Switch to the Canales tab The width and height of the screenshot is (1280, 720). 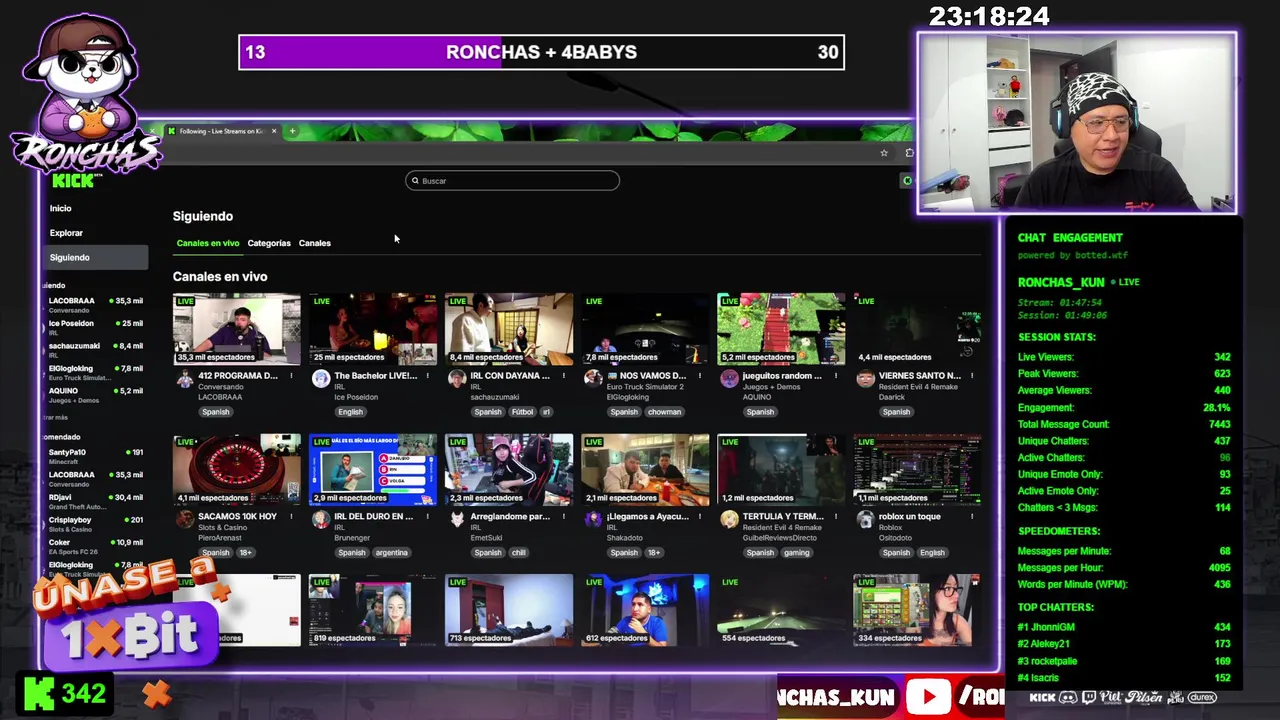pos(314,243)
